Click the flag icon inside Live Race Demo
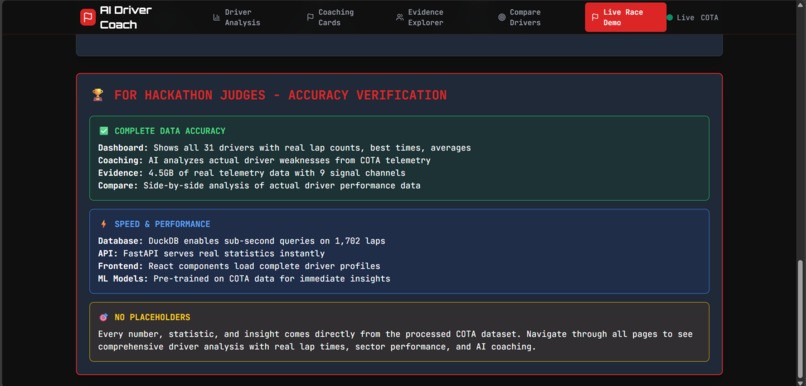The image size is (806, 386). (595, 17)
